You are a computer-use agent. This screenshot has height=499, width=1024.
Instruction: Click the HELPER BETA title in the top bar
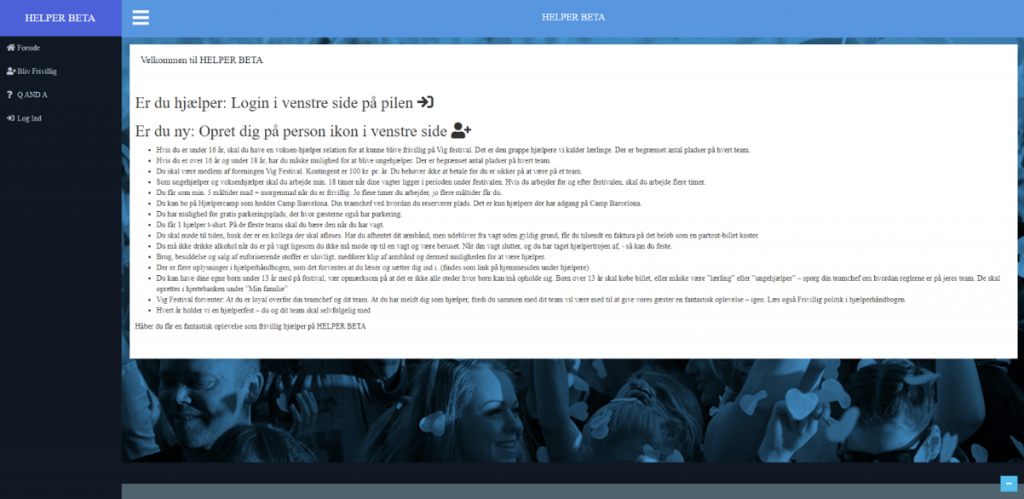[x=573, y=17]
